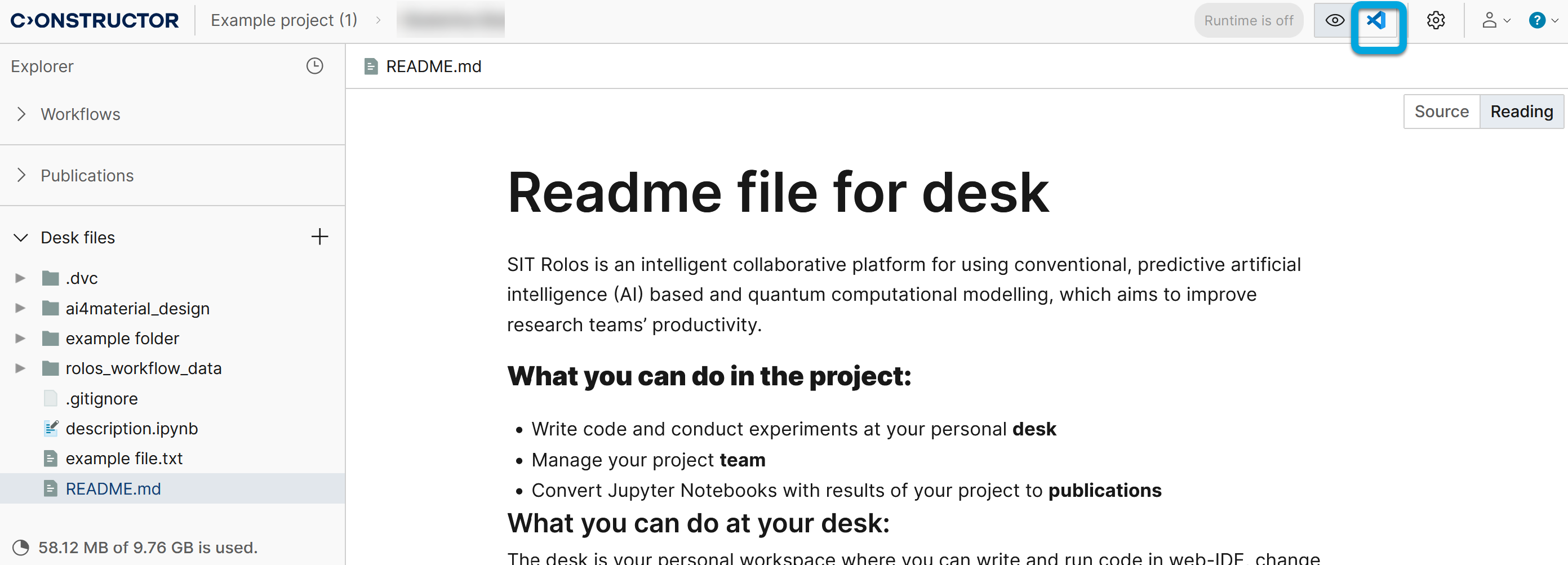The image size is (1568, 565).
Task: Open the Explorer history clock icon
Action: [315, 66]
